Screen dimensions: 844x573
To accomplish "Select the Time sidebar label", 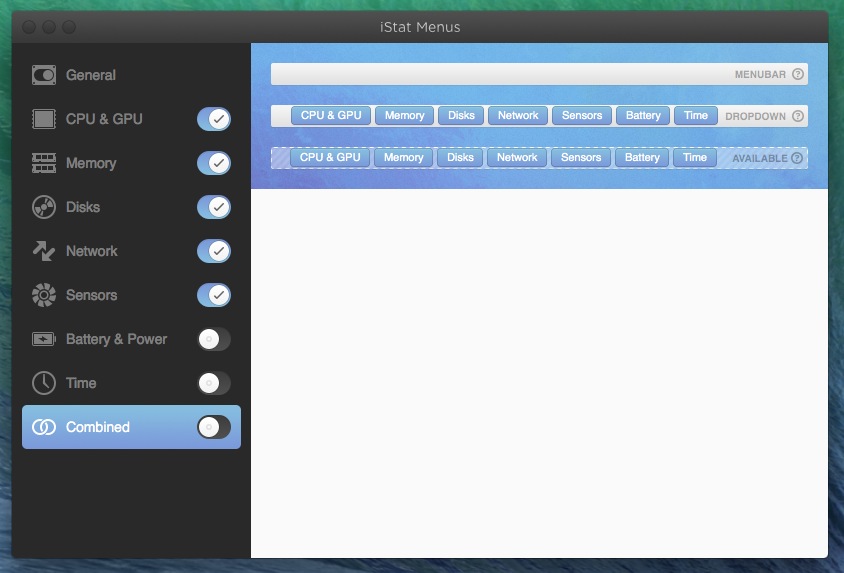I will pyautogui.click(x=81, y=383).
